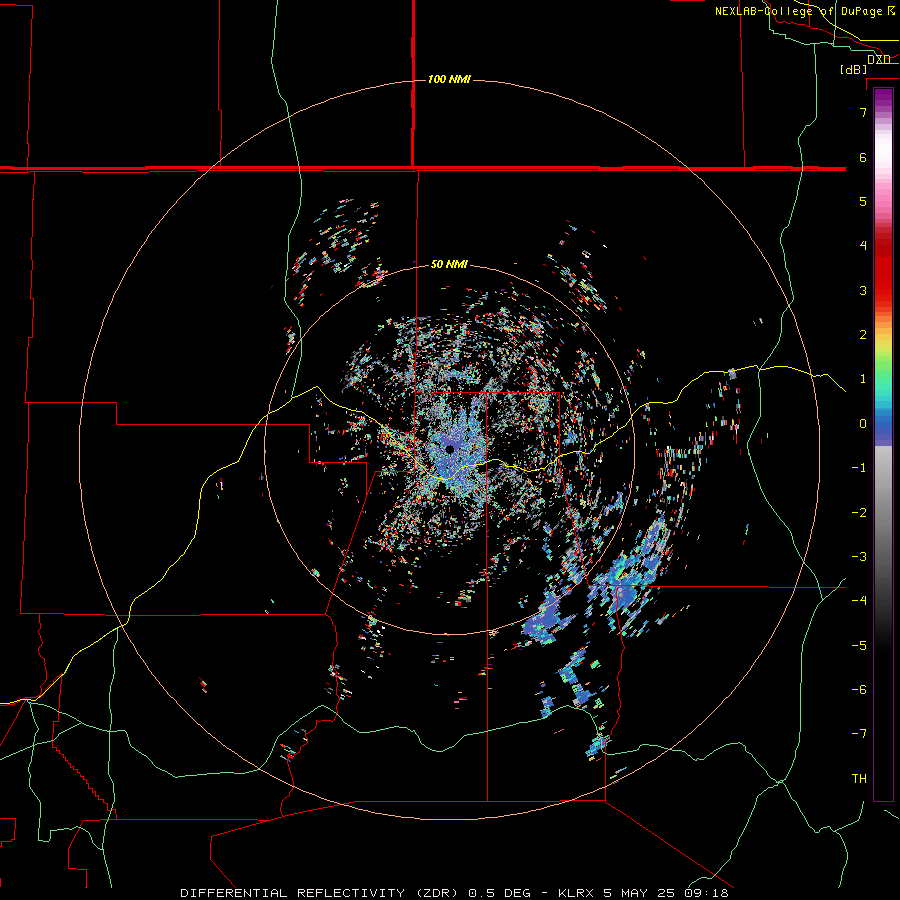Image resolution: width=900 pixels, height=900 pixels.
Task: Click the scale value -6
Action: 859,690
